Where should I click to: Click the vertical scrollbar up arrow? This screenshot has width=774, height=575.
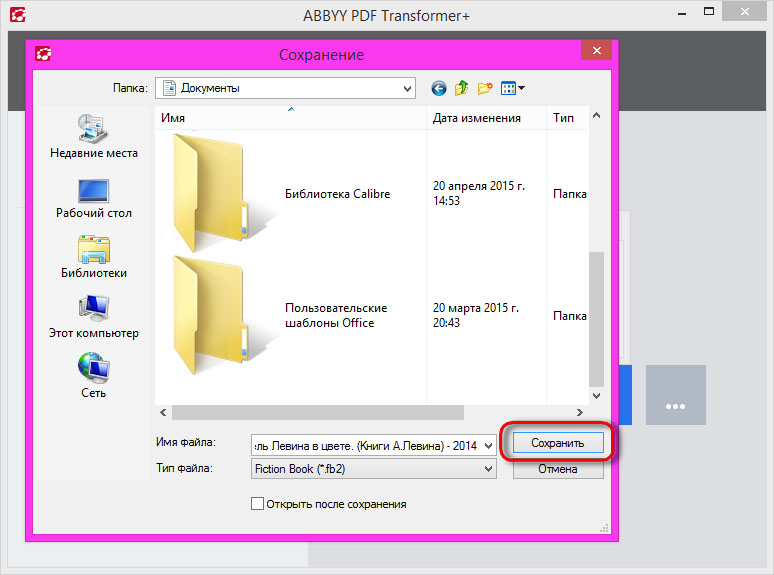coord(596,115)
